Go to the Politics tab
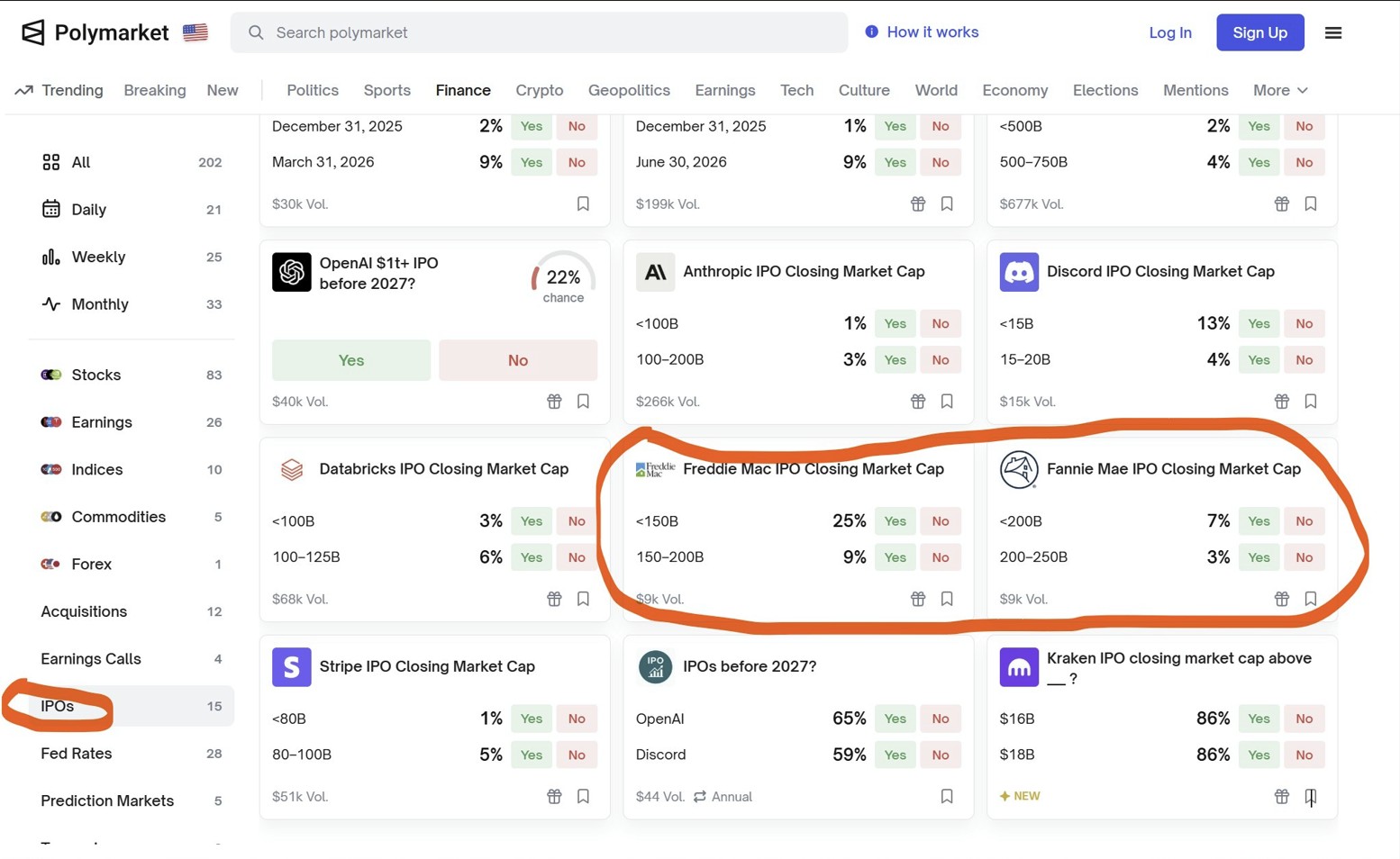Screen dimensions: 1400x859 (313, 90)
